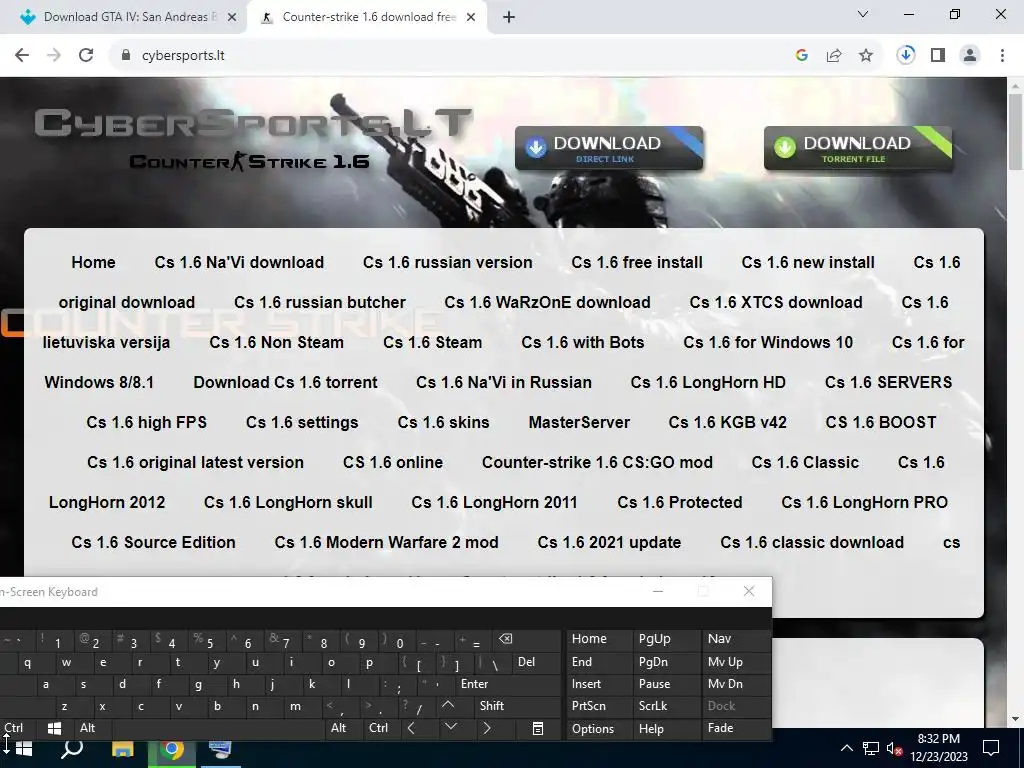Bookmark this page with the star icon
This screenshot has height=768, width=1024.
(x=866, y=56)
